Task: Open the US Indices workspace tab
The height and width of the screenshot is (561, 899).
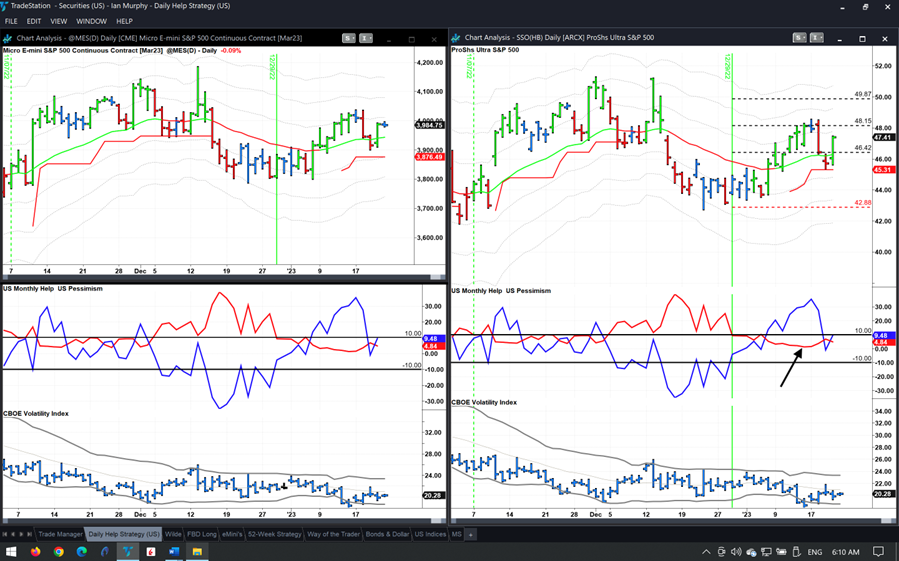Action: (429, 534)
